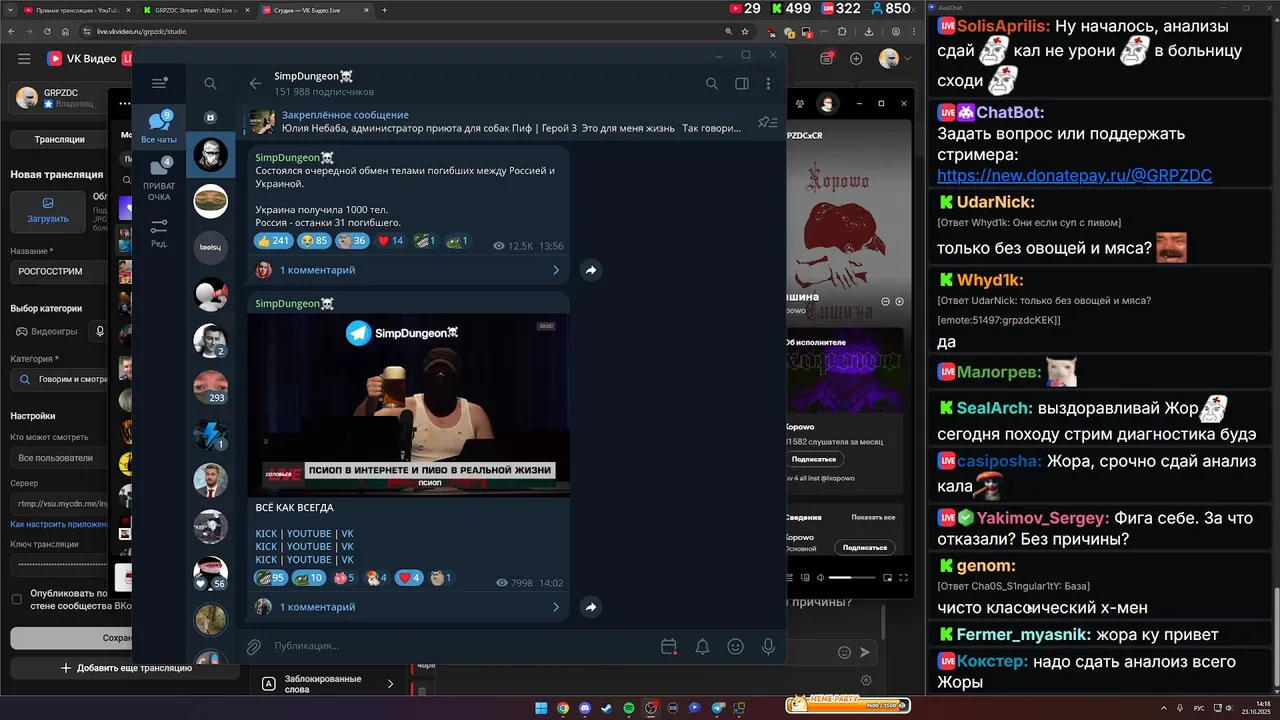Add the thumbs-up 241 reaction
1280x720 pixels.
[273, 241]
